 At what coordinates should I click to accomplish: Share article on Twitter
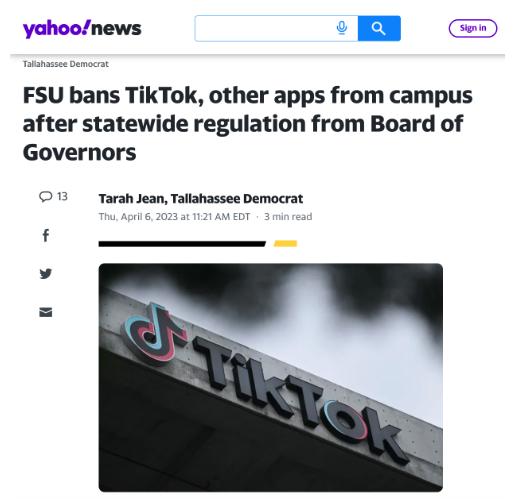point(46,273)
